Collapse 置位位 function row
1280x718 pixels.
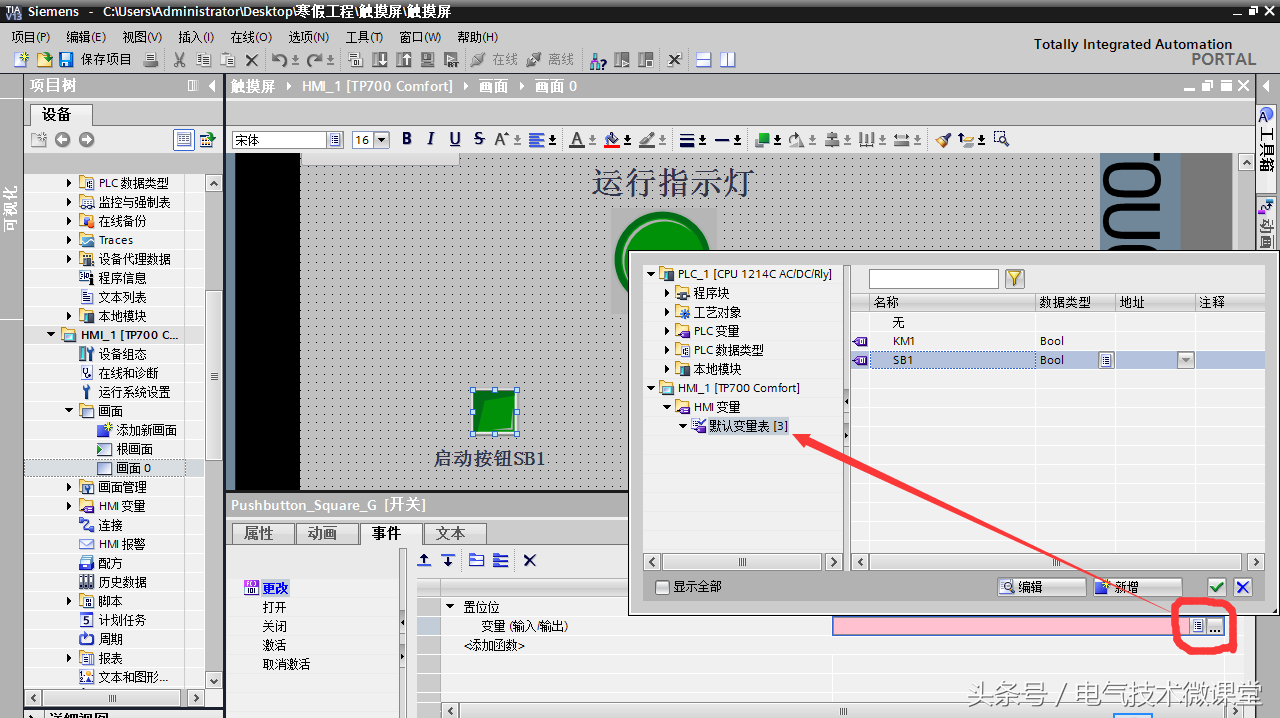tap(450, 607)
